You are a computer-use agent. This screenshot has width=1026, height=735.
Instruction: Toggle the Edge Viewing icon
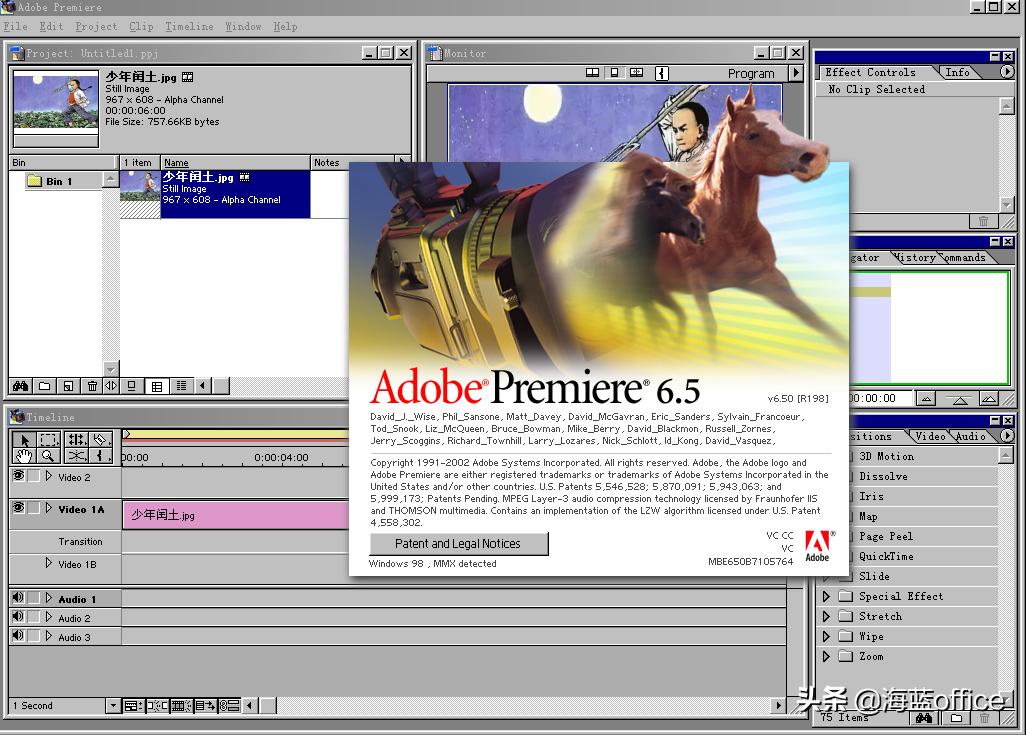point(181,706)
